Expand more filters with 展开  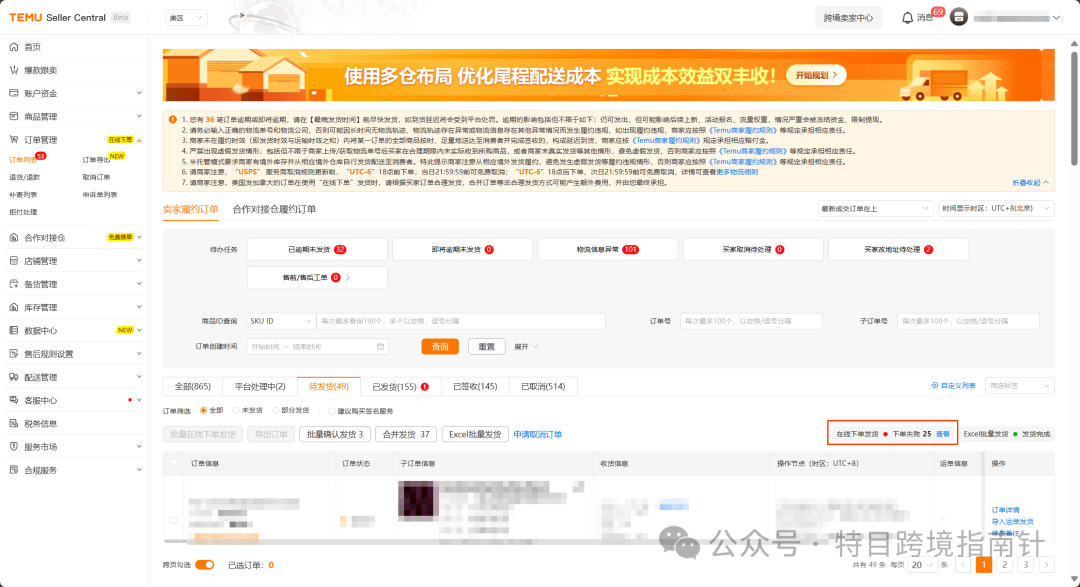click(526, 347)
